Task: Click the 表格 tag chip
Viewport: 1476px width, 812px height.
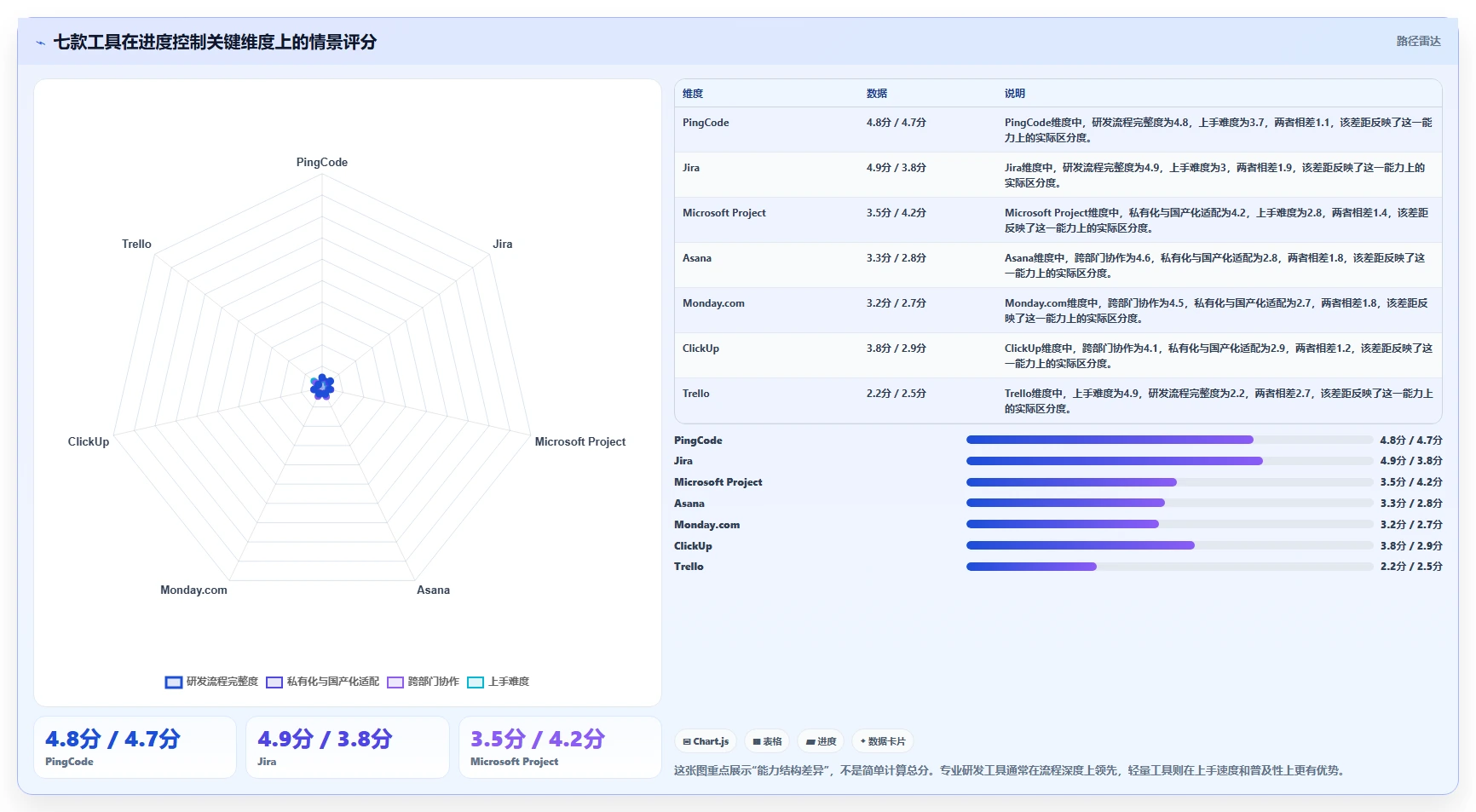Action: click(767, 741)
